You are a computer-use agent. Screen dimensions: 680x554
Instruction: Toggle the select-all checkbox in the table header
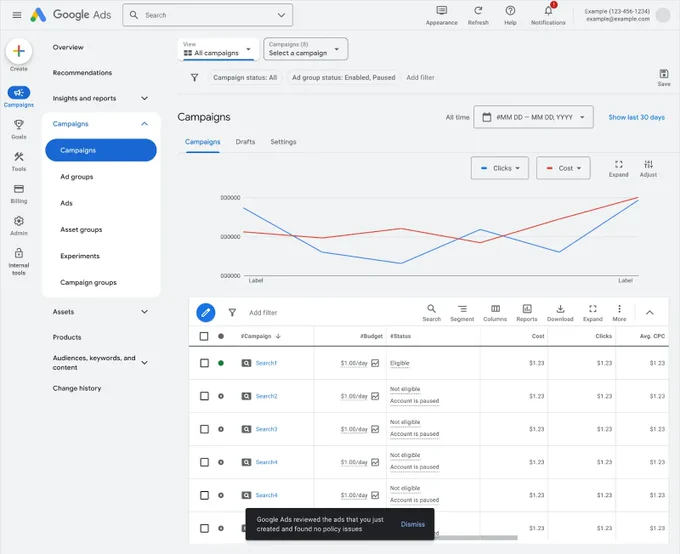204,336
